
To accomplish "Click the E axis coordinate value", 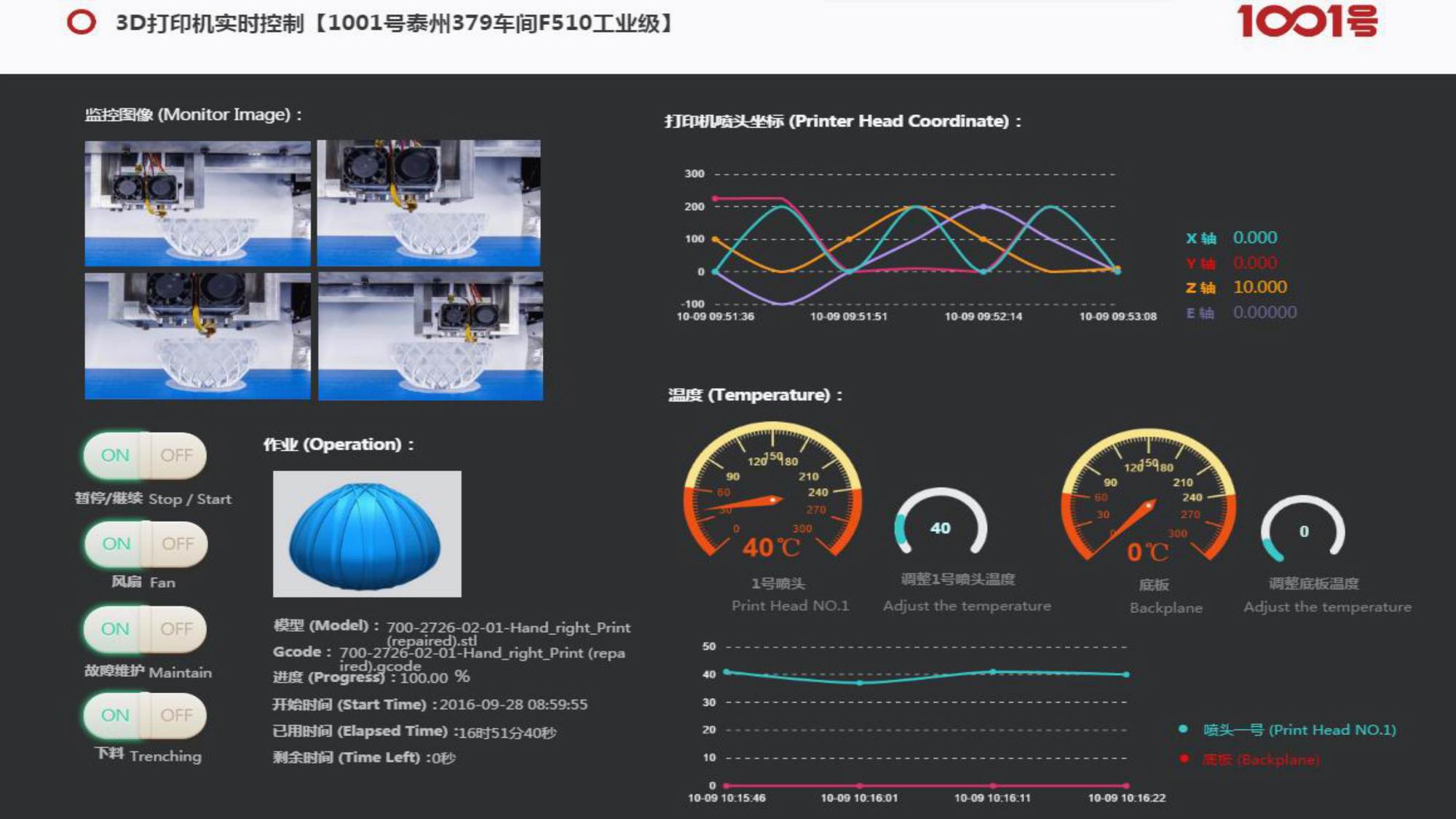I will tap(1265, 312).
